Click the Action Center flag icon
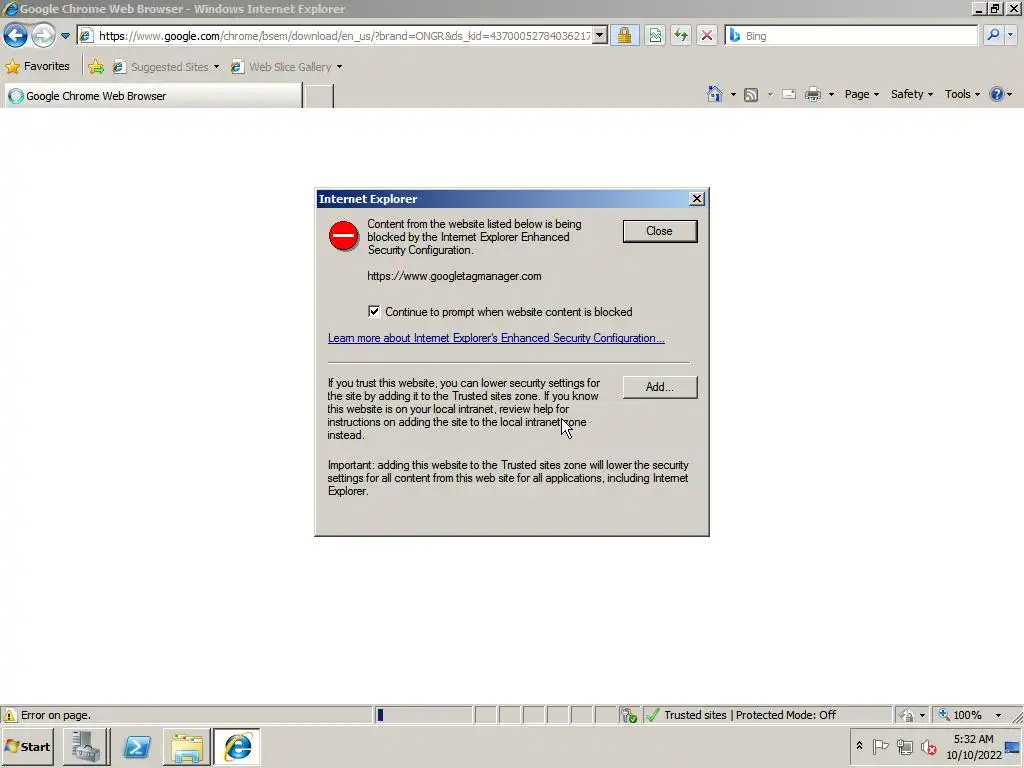 pyautogui.click(x=880, y=746)
